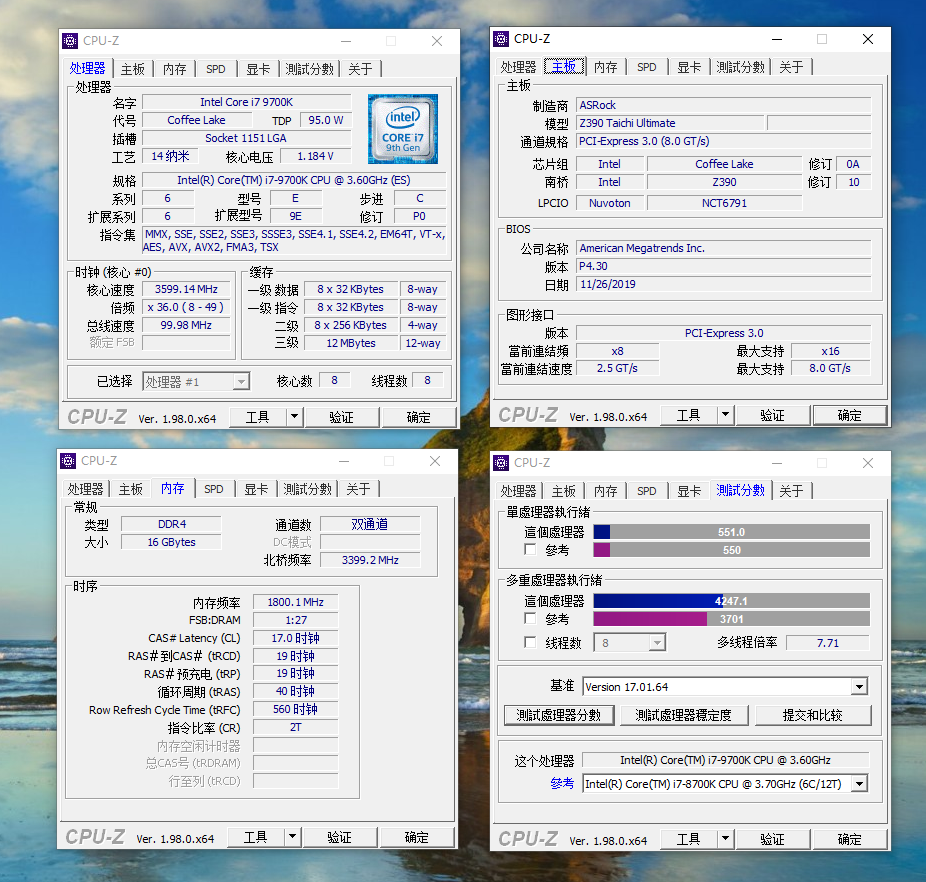Click 确定 button in mainboard window

click(x=849, y=415)
